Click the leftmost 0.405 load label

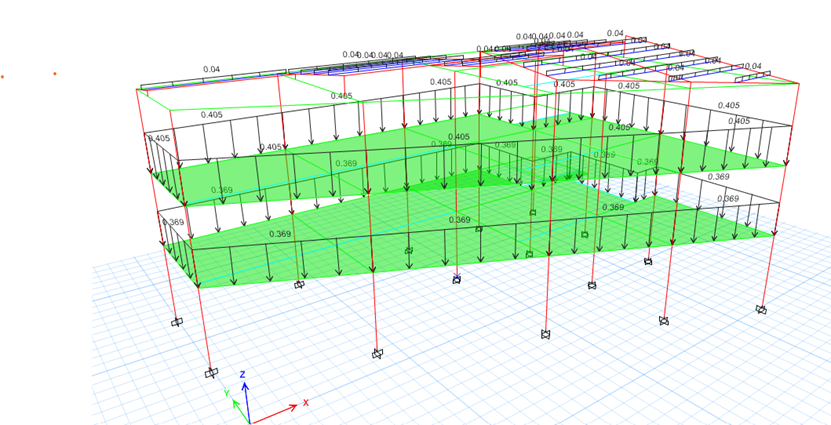[158, 138]
